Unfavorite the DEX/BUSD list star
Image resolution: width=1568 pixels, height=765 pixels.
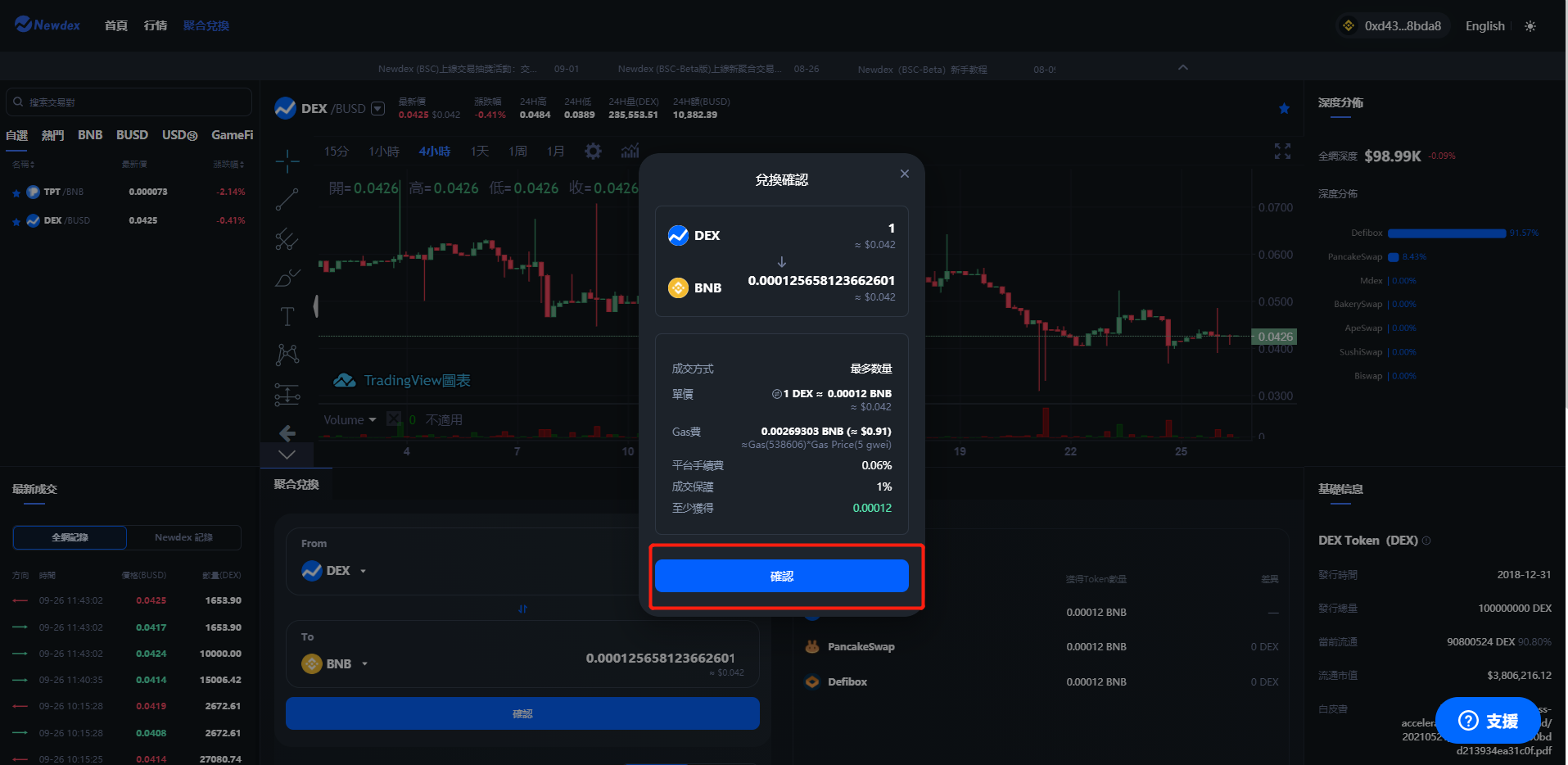(16, 222)
